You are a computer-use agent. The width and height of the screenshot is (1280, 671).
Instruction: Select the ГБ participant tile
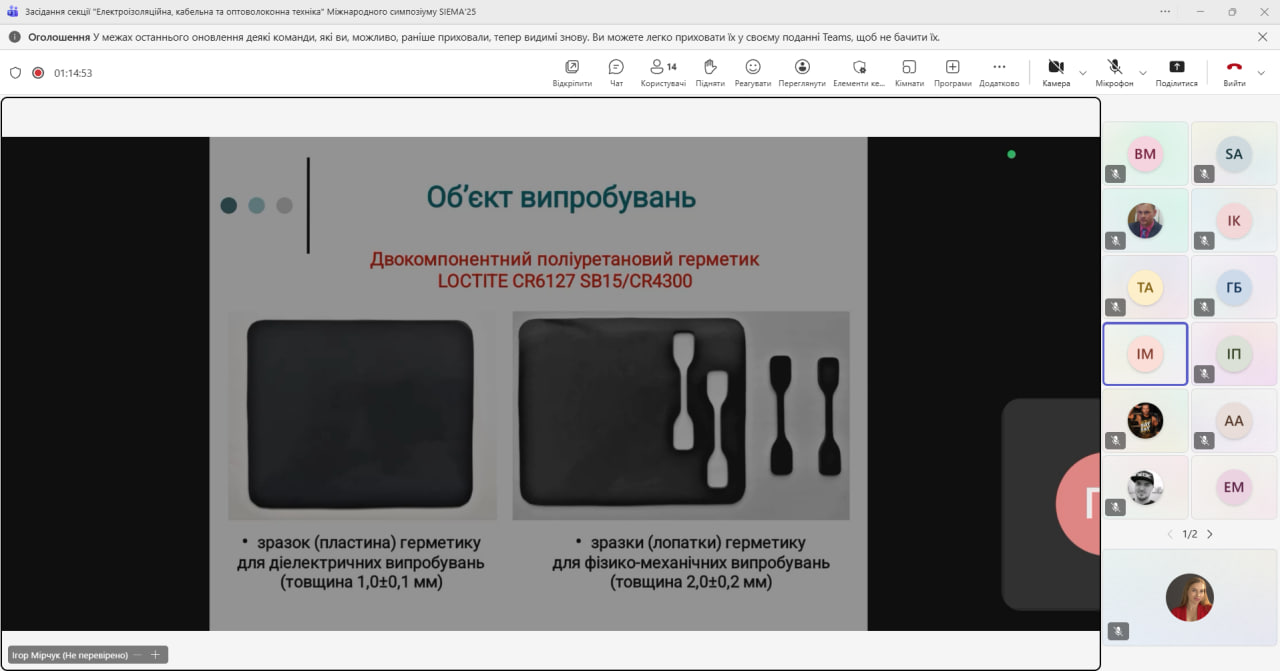point(1234,287)
